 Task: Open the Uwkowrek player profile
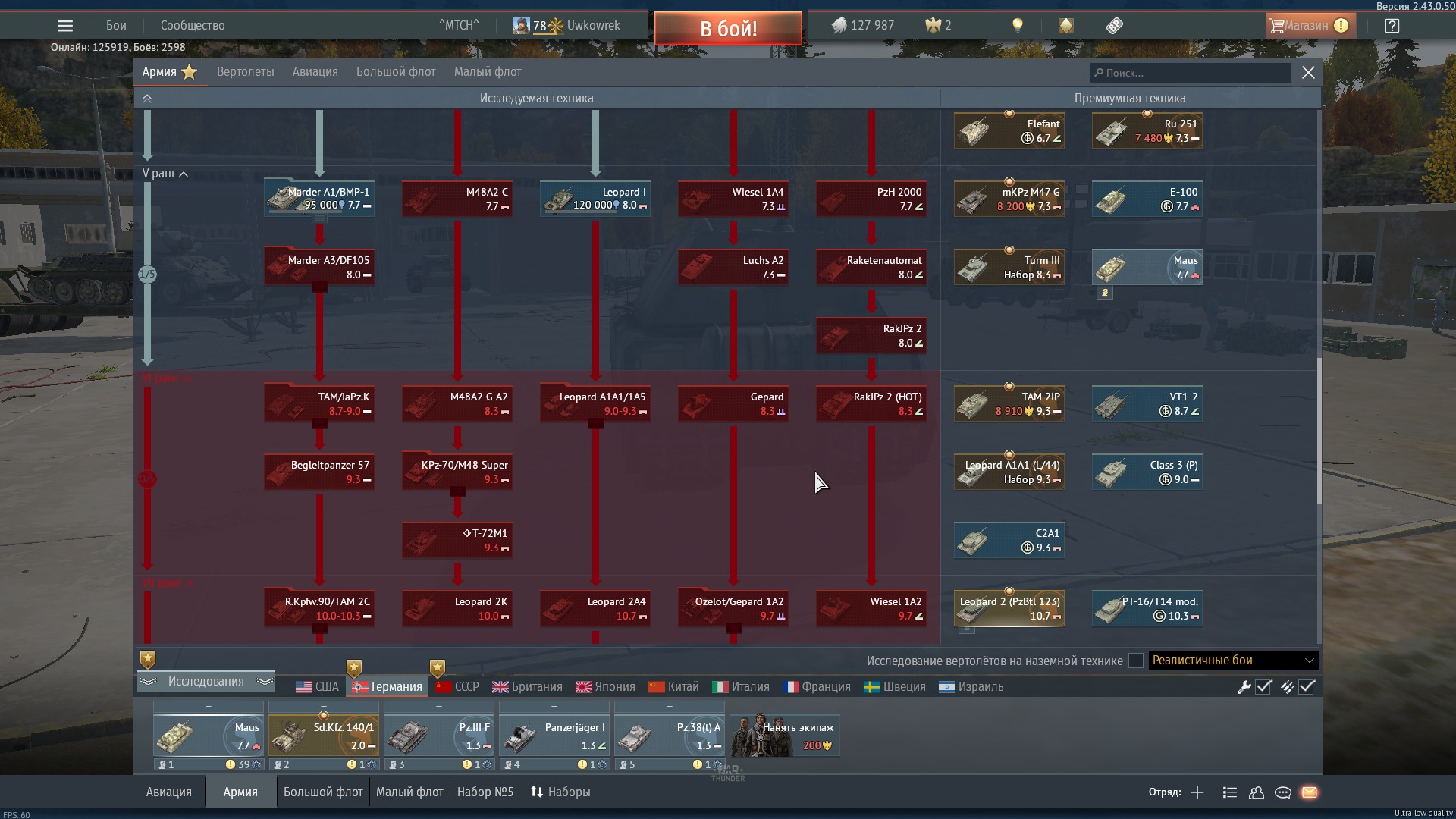593,26
